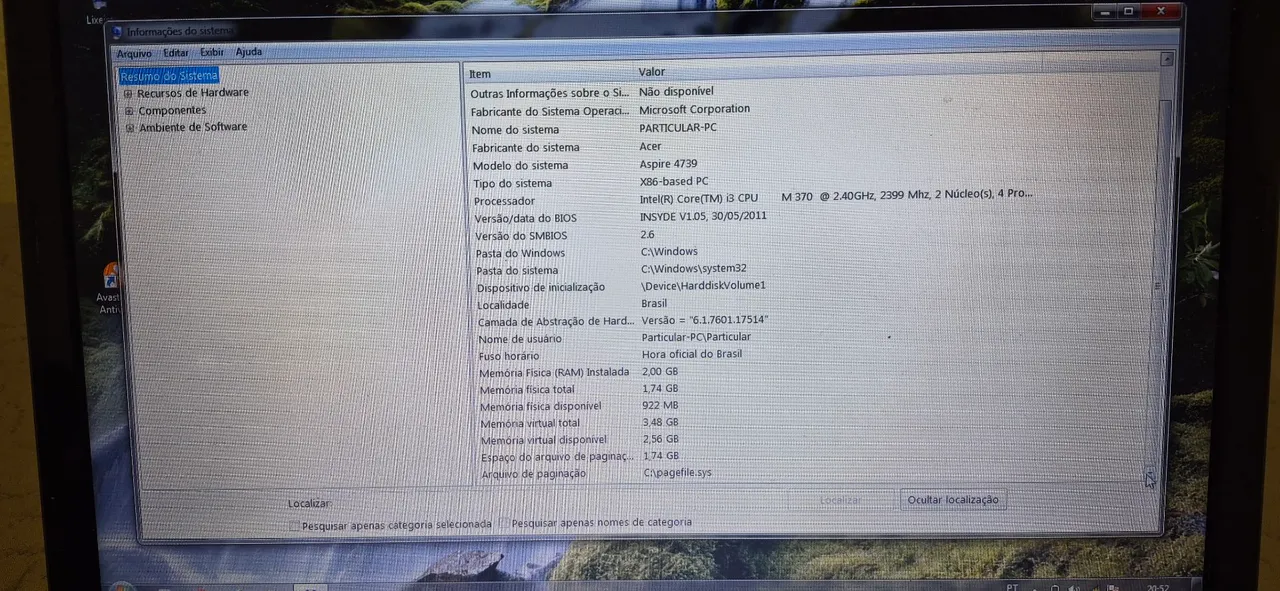Select the Ambiente de Software node
The image size is (1280, 591).
[193, 127]
